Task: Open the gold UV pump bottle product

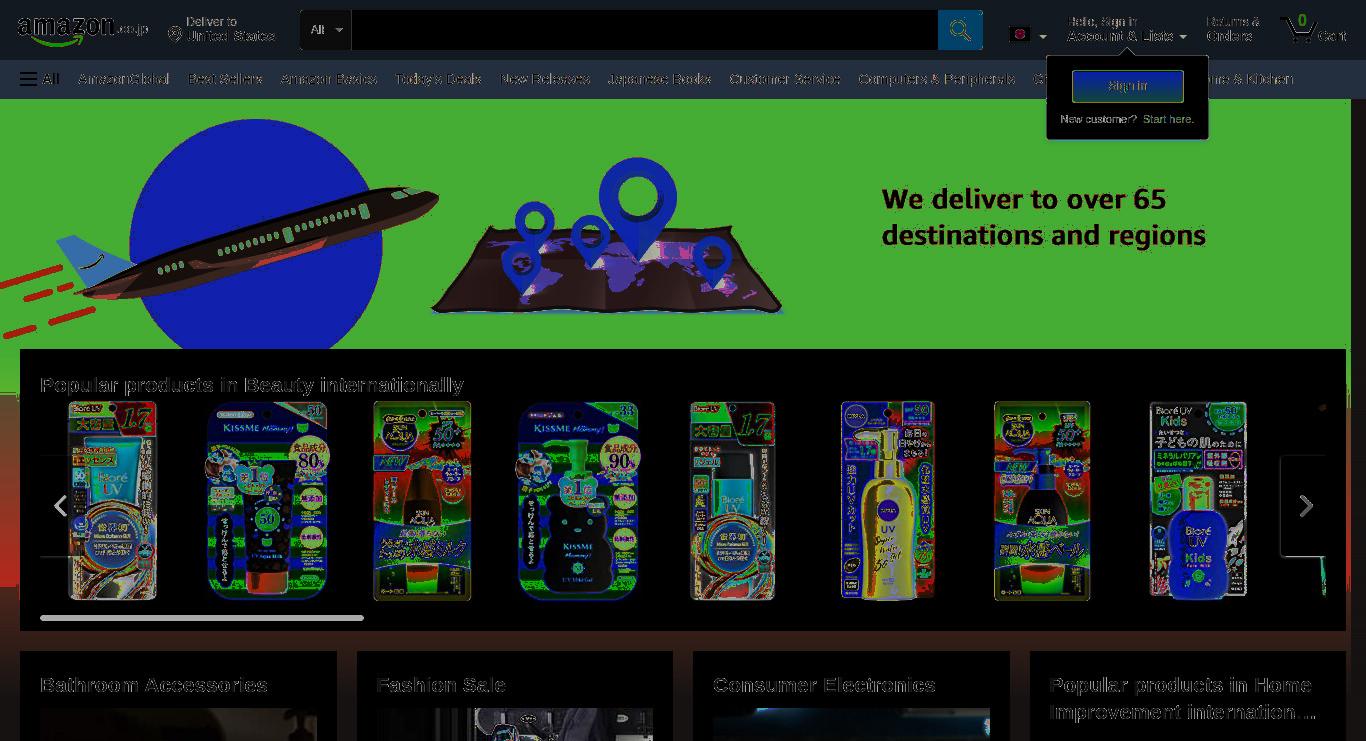Action: tap(888, 500)
